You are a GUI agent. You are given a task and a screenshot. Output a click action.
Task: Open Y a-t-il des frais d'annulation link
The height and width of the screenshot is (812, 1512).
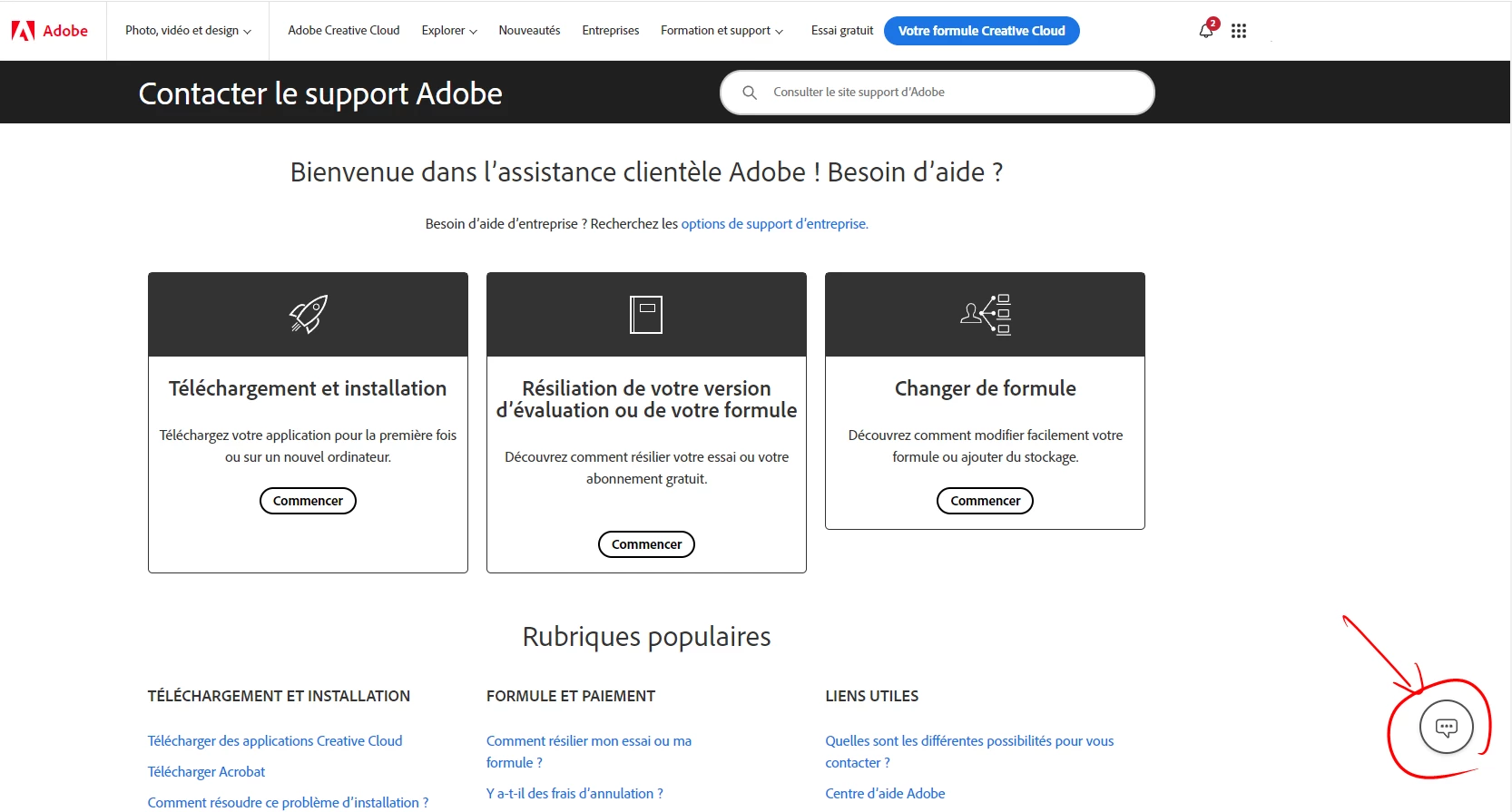click(x=574, y=794)
